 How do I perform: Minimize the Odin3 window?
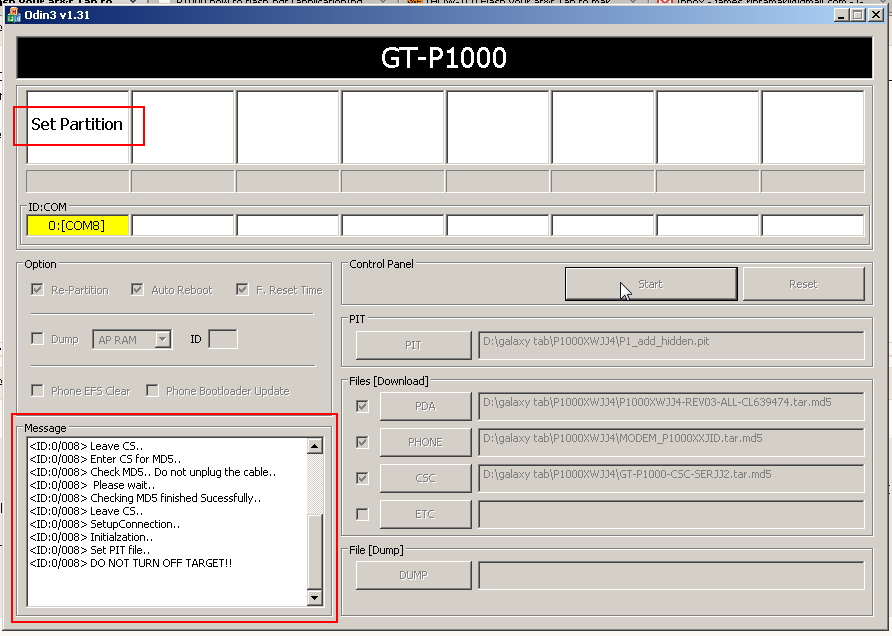pos(841,15)
